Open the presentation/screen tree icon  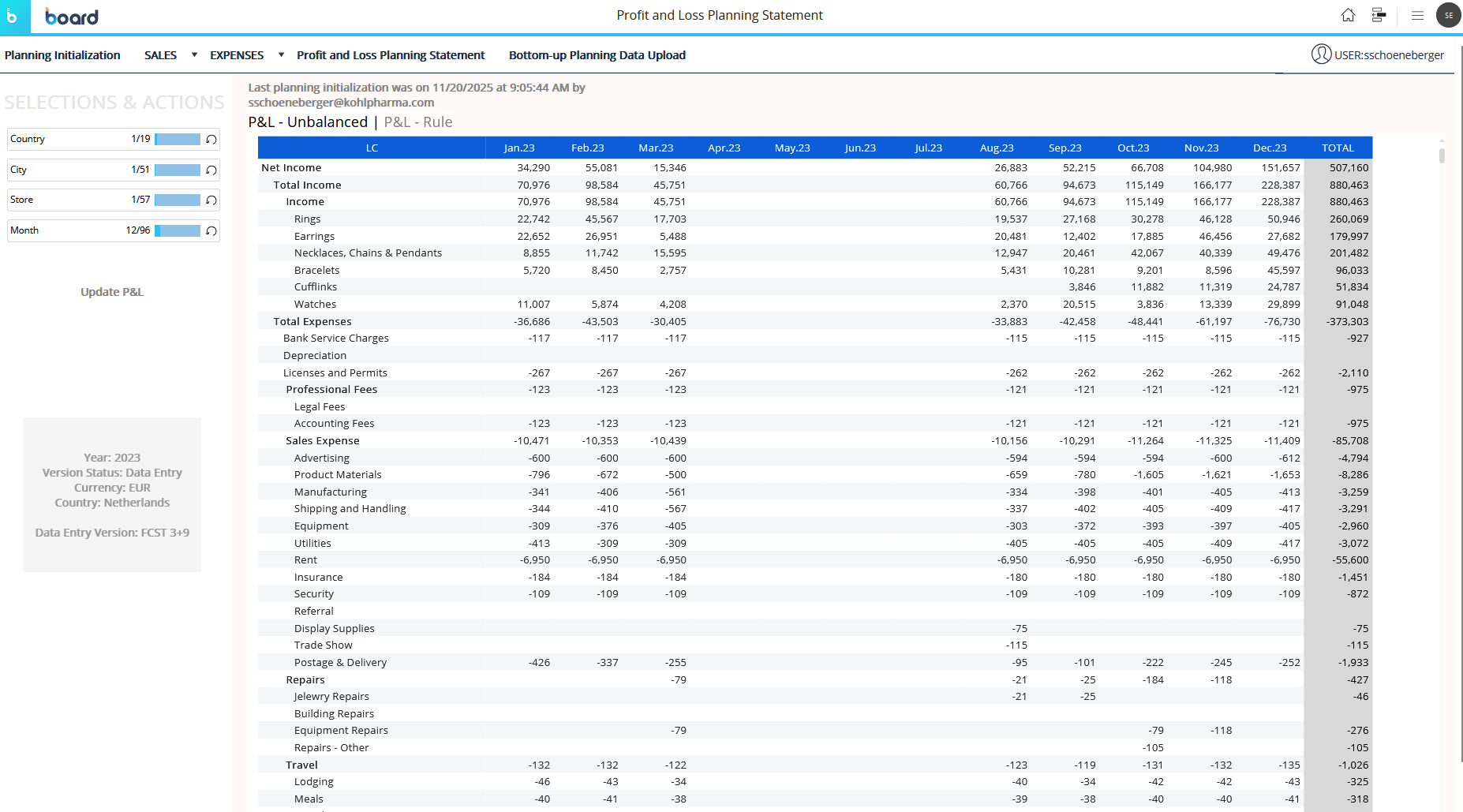pyautogui.click(x=1379, y=15)
